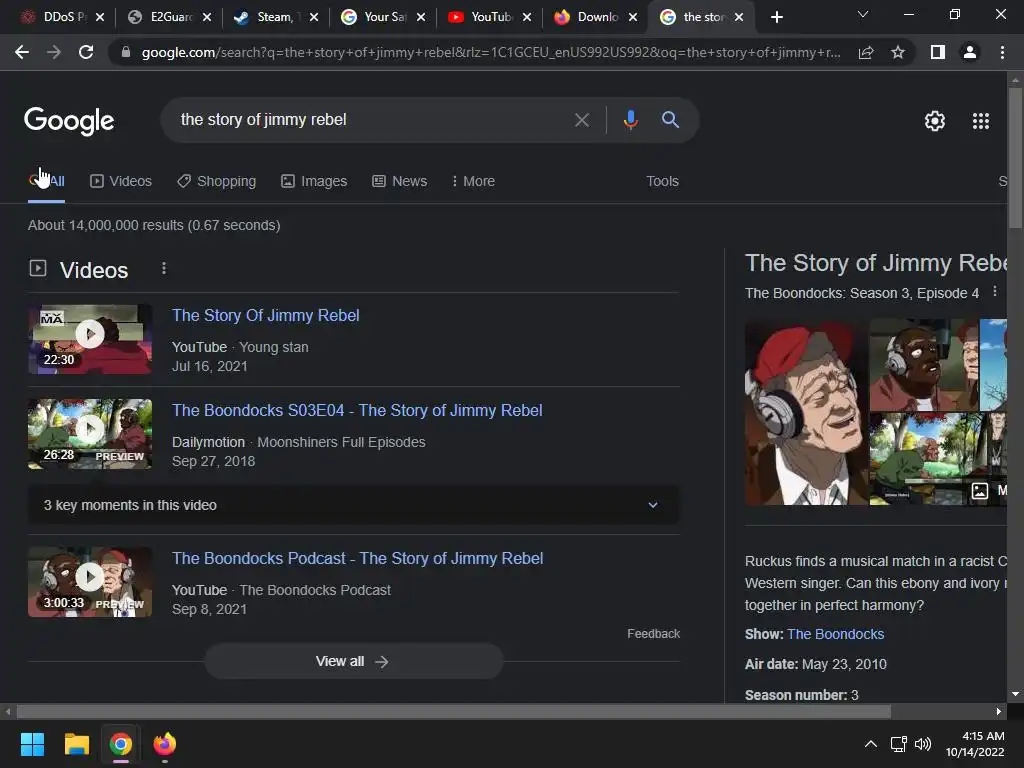1024x768 pixels.
Task: Click the vertical page scrollbar
Action: [1015, 158]
